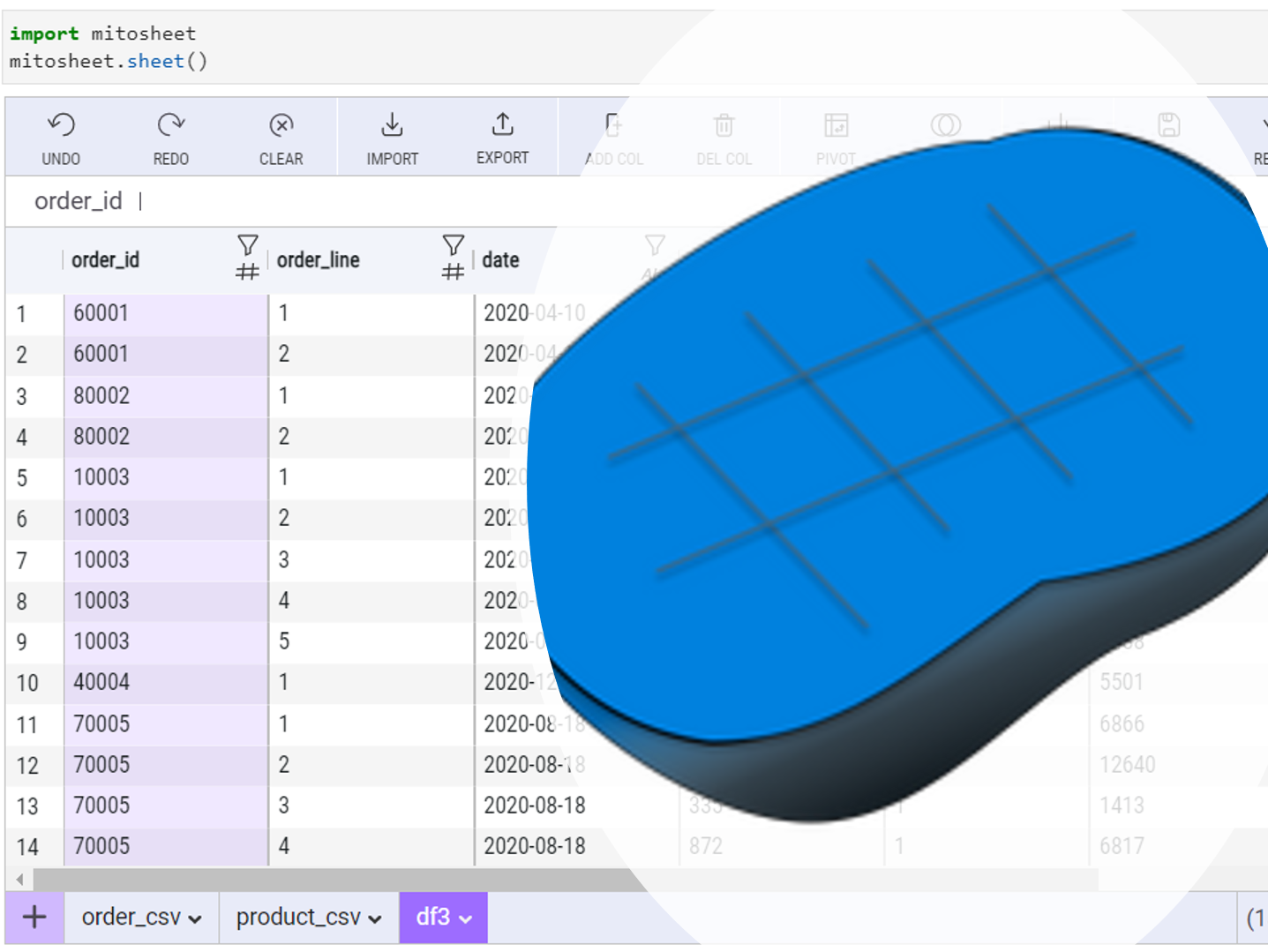This screenshot has height=952, width=1268.
Task: Select cell 80002 in row 3
Action: pos(101,396)
